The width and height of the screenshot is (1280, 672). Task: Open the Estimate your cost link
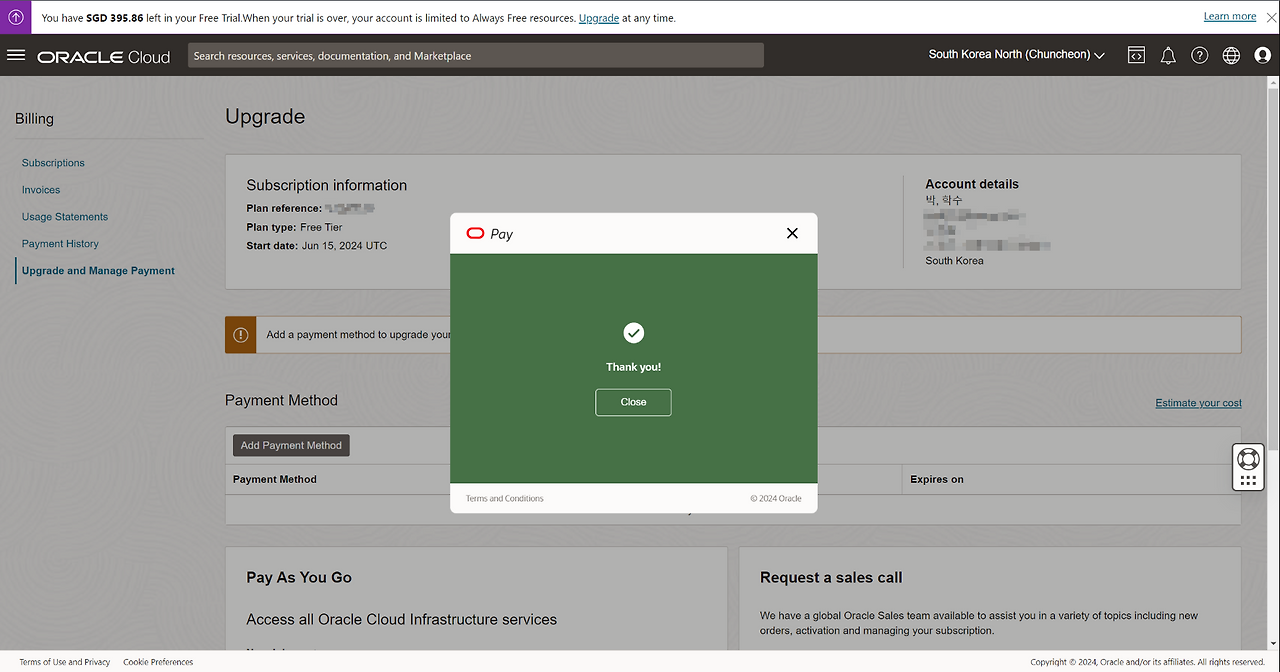1199,403
